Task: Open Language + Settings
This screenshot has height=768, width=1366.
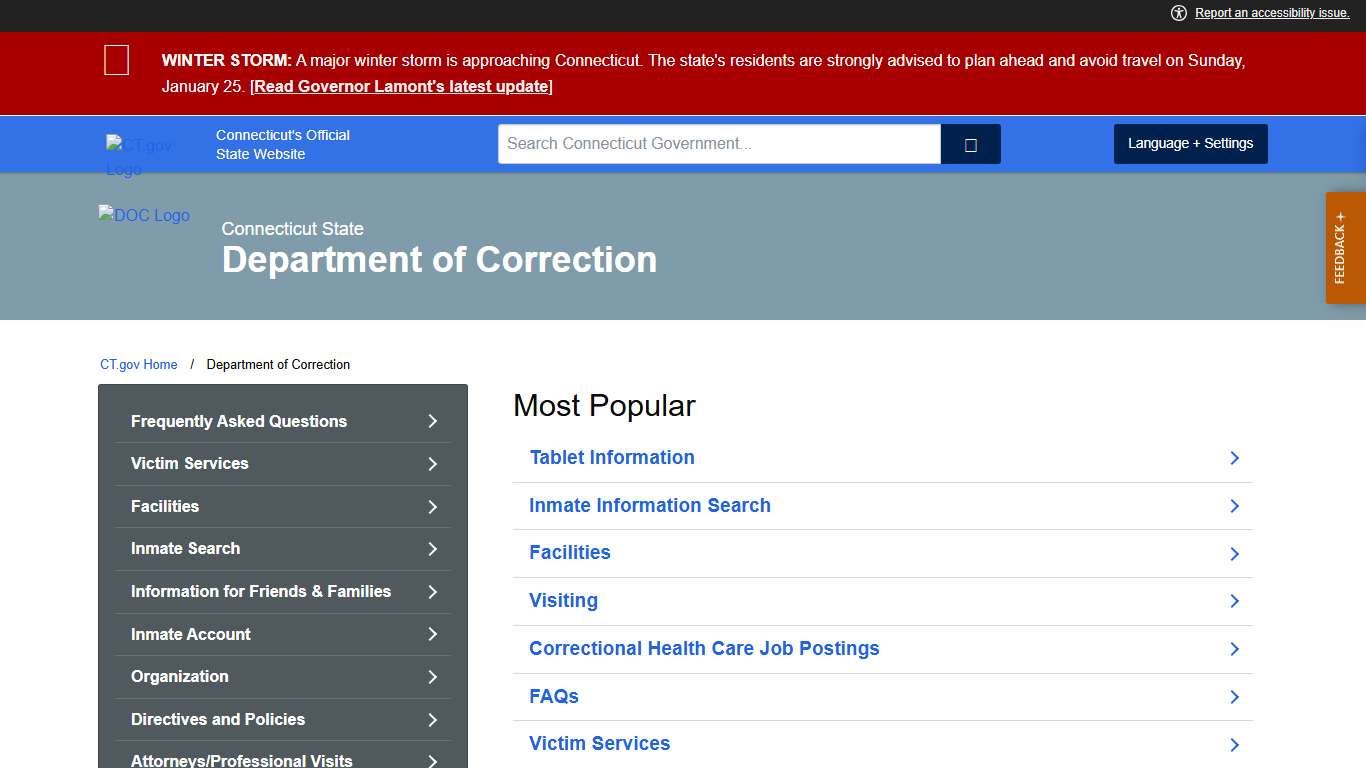Action: click(x=1190, y=143)
